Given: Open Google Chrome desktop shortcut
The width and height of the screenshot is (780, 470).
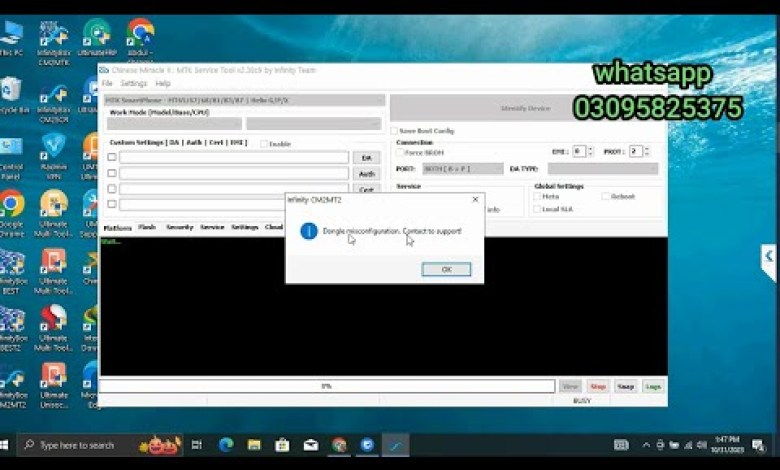Looking at the screenshot, I should pyautogui.click(x=11, y=204).
